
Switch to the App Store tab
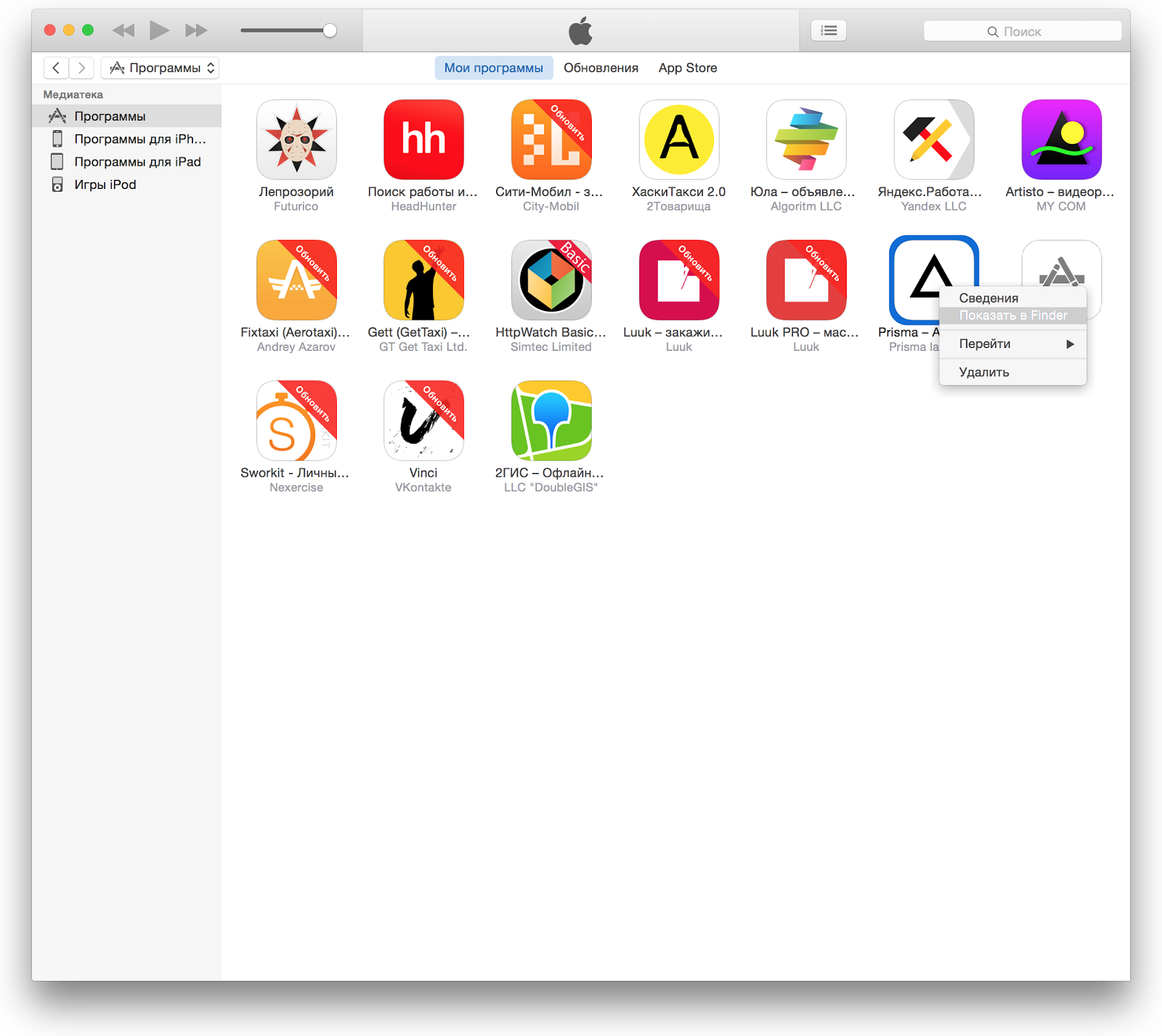tap(688, 68)
